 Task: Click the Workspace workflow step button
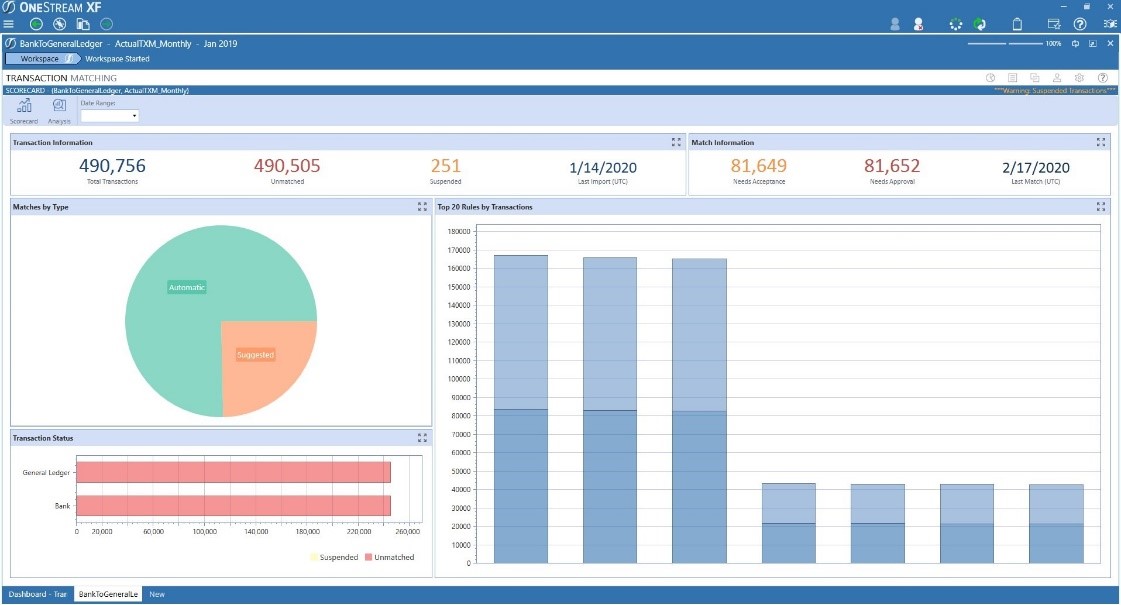40,59
